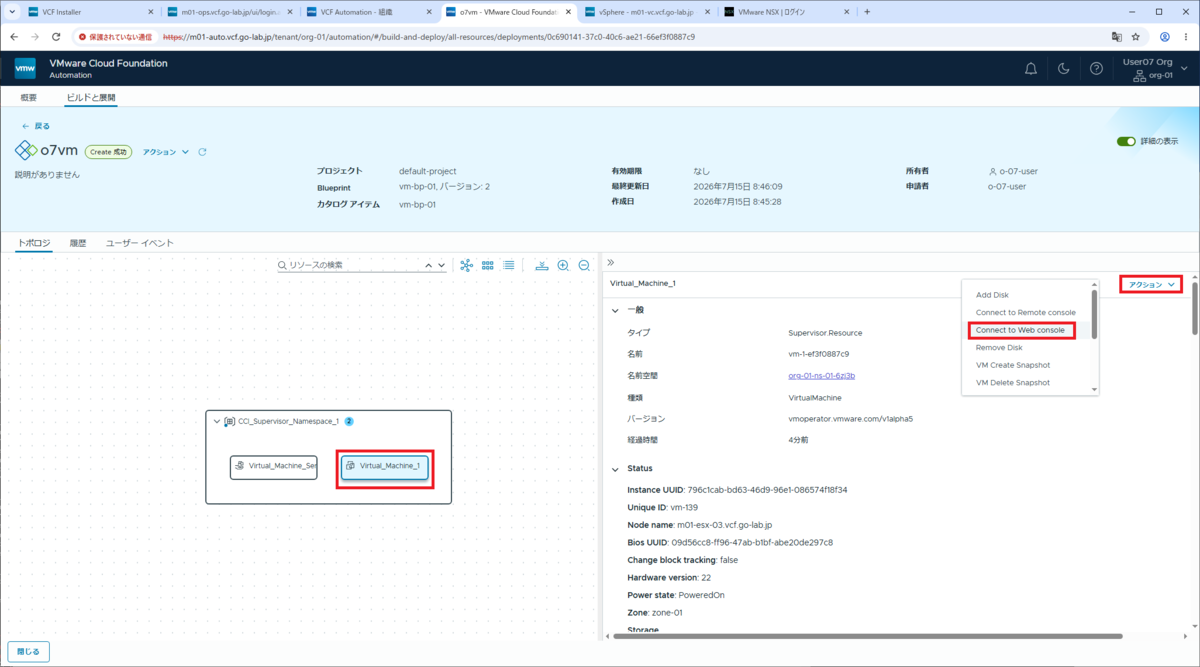Zoom in on the topology canvas

coord(563,265)
